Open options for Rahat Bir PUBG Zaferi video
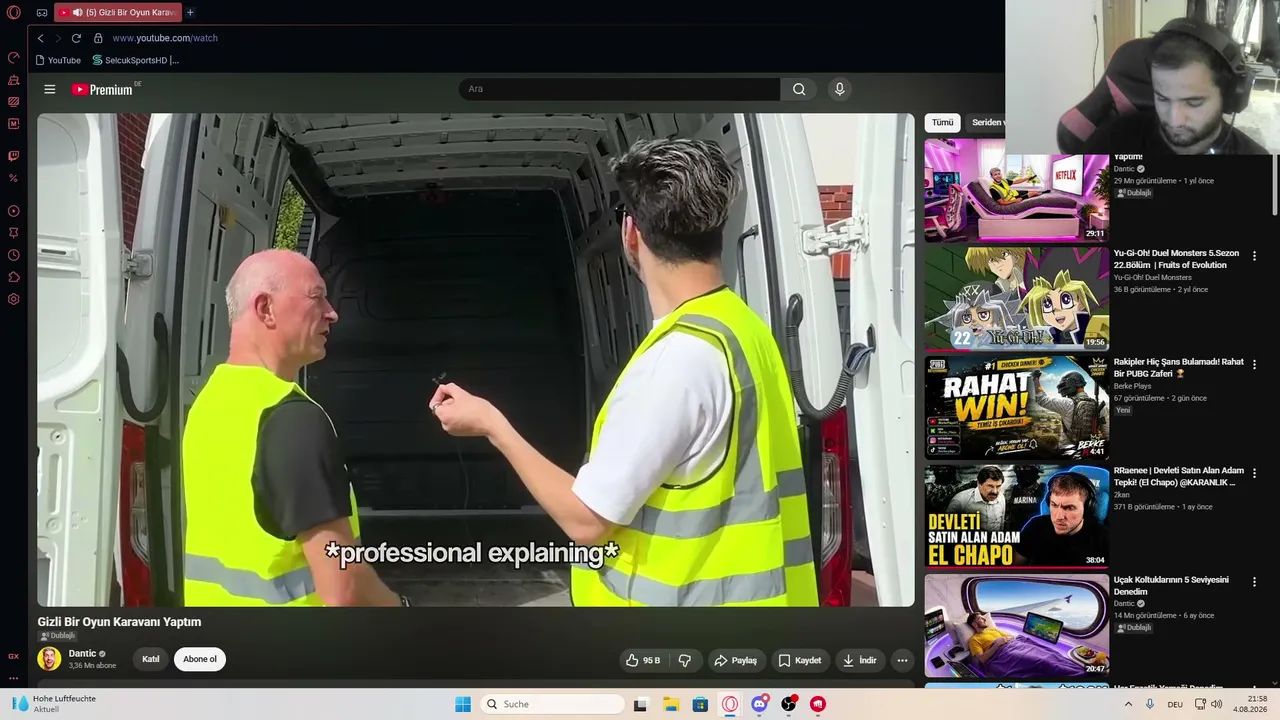Image resolution: width=1280 pixels, height=720 pixels. coord(1254,365)
